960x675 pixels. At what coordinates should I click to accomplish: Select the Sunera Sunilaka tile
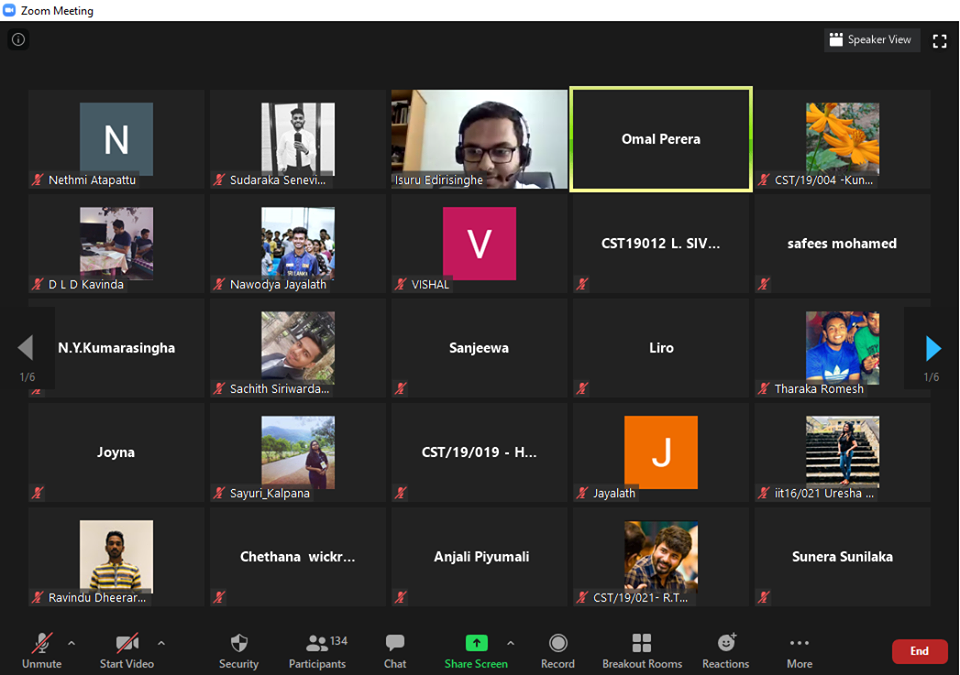pos(842,557)
